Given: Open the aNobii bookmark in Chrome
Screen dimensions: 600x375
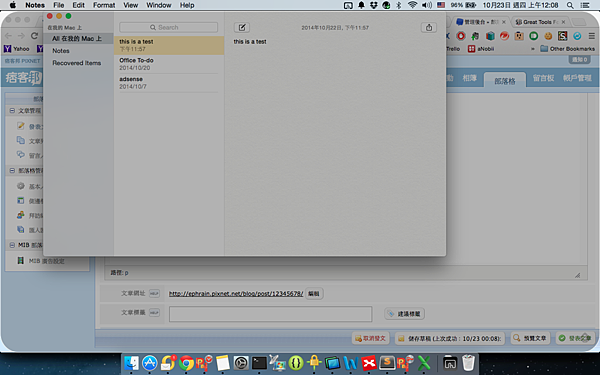Looking at the screenshot, I should [481, 49].
